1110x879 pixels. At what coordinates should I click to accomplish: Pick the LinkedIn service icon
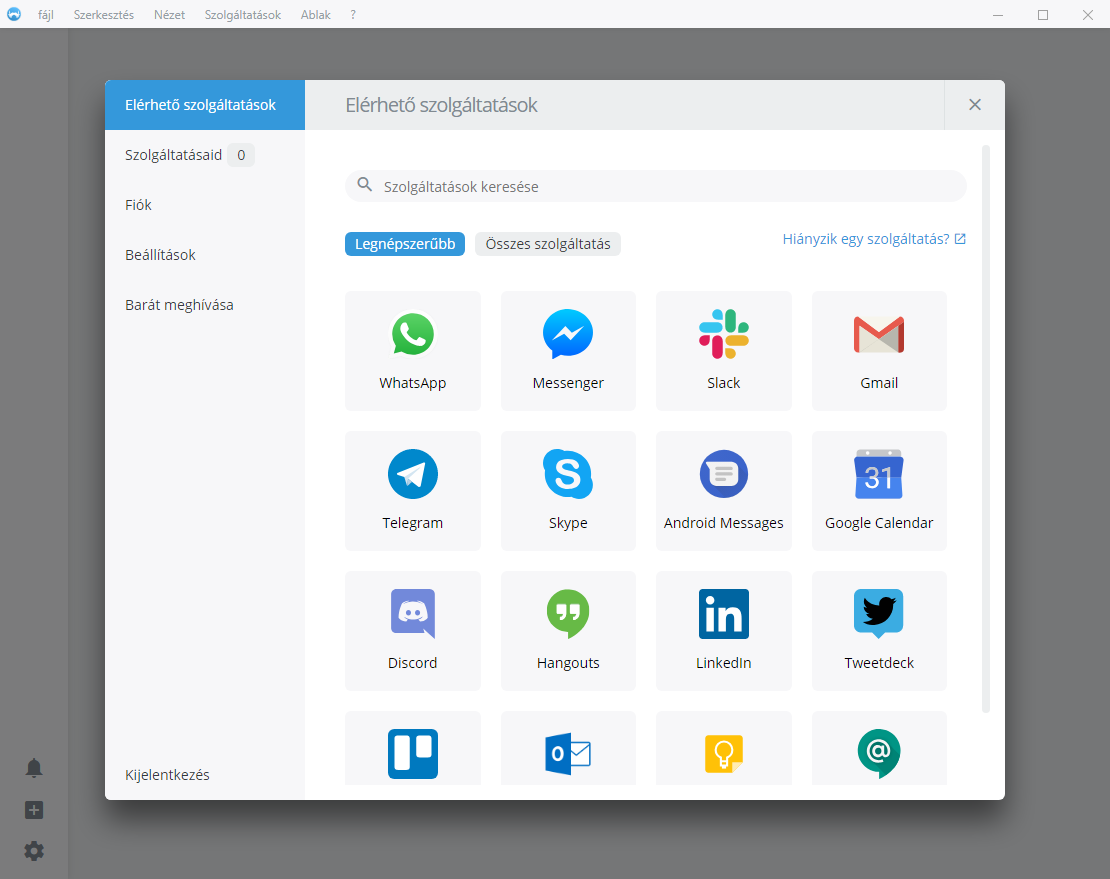point(723,615)
